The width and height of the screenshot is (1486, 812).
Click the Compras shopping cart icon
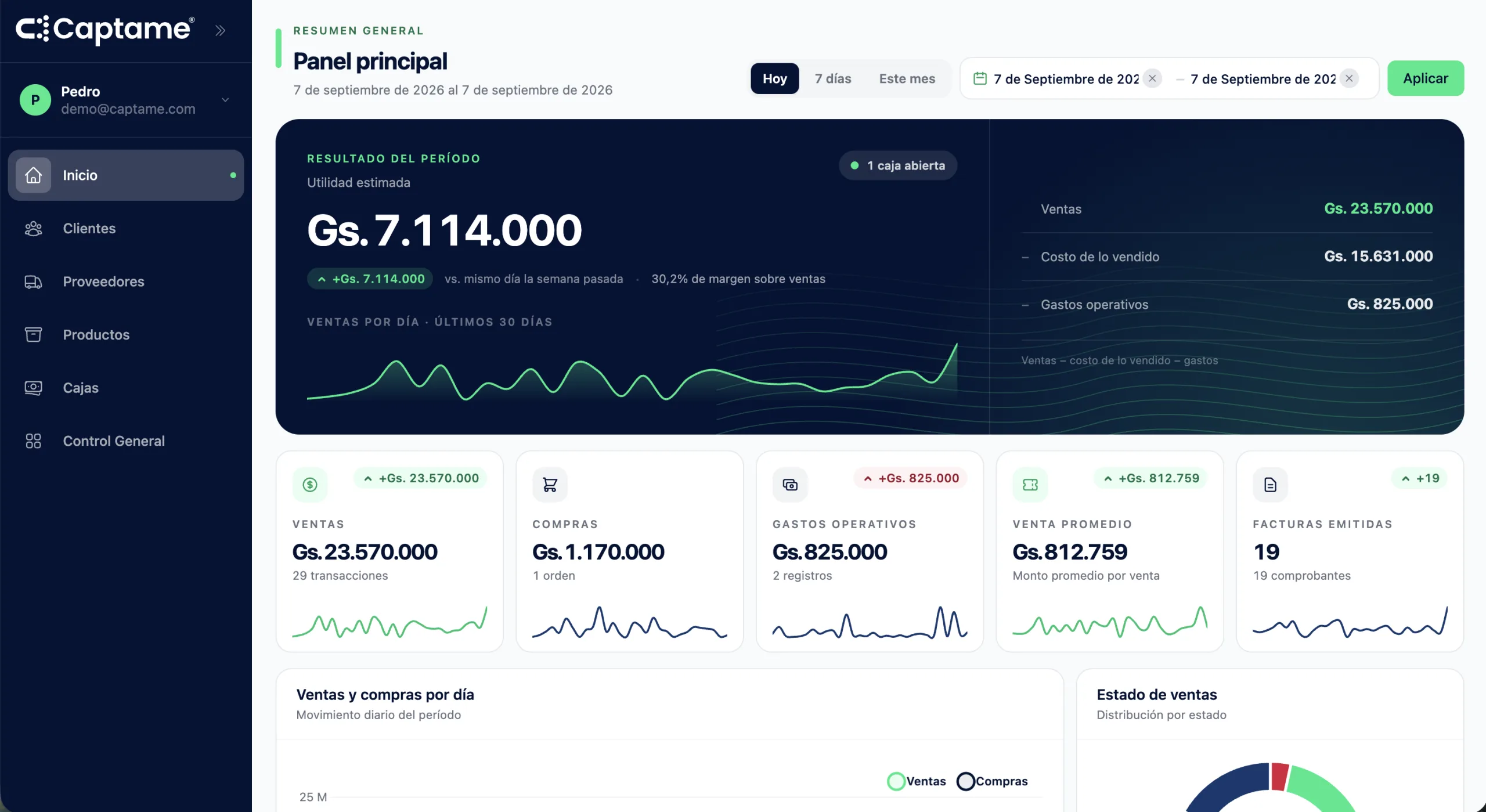(x=550, y=485)
